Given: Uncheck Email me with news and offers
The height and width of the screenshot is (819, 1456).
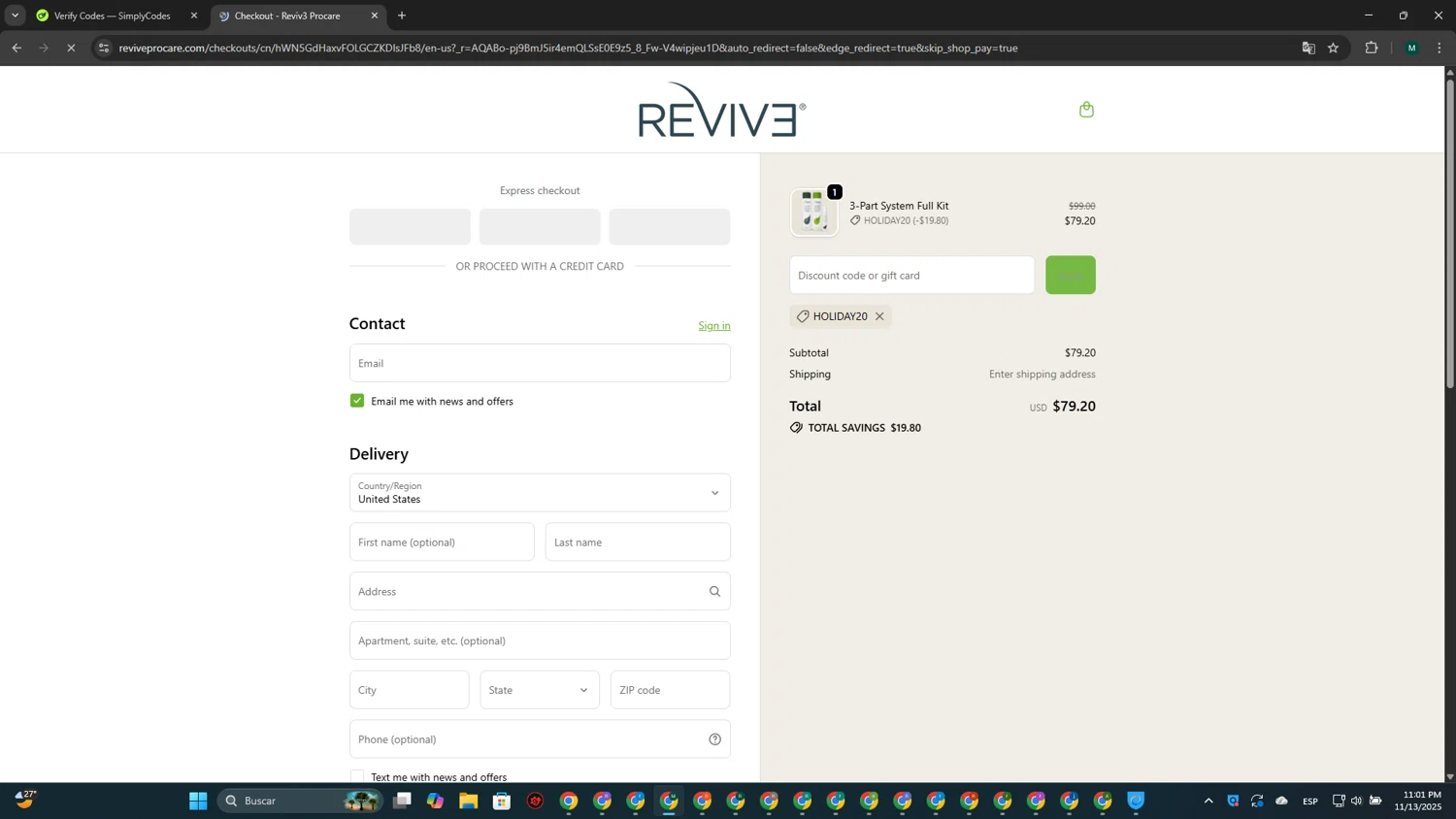Looking at the screenshot, I should 357,401.
